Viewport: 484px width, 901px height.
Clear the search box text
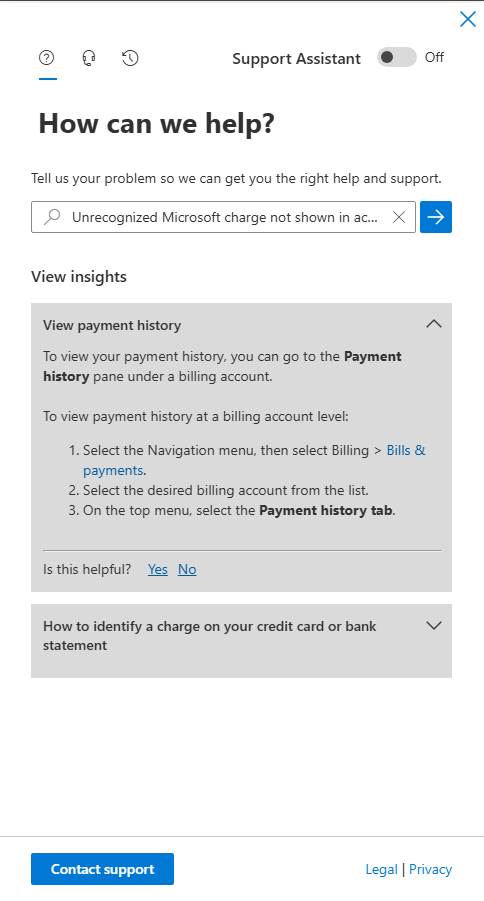pyautogui.click(x=399, y=217)
